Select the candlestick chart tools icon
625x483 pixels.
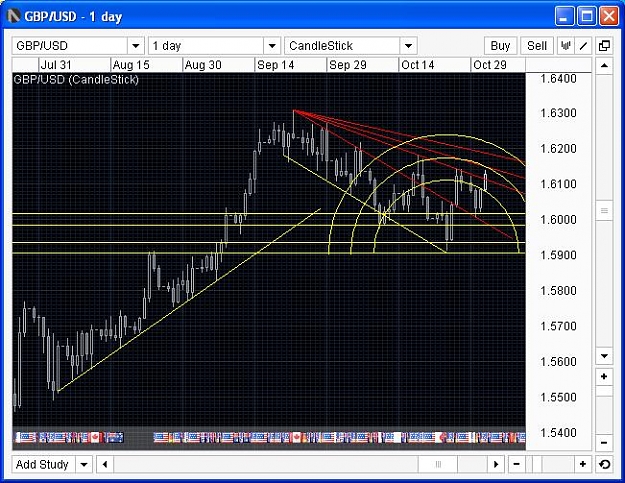[565, 46]
